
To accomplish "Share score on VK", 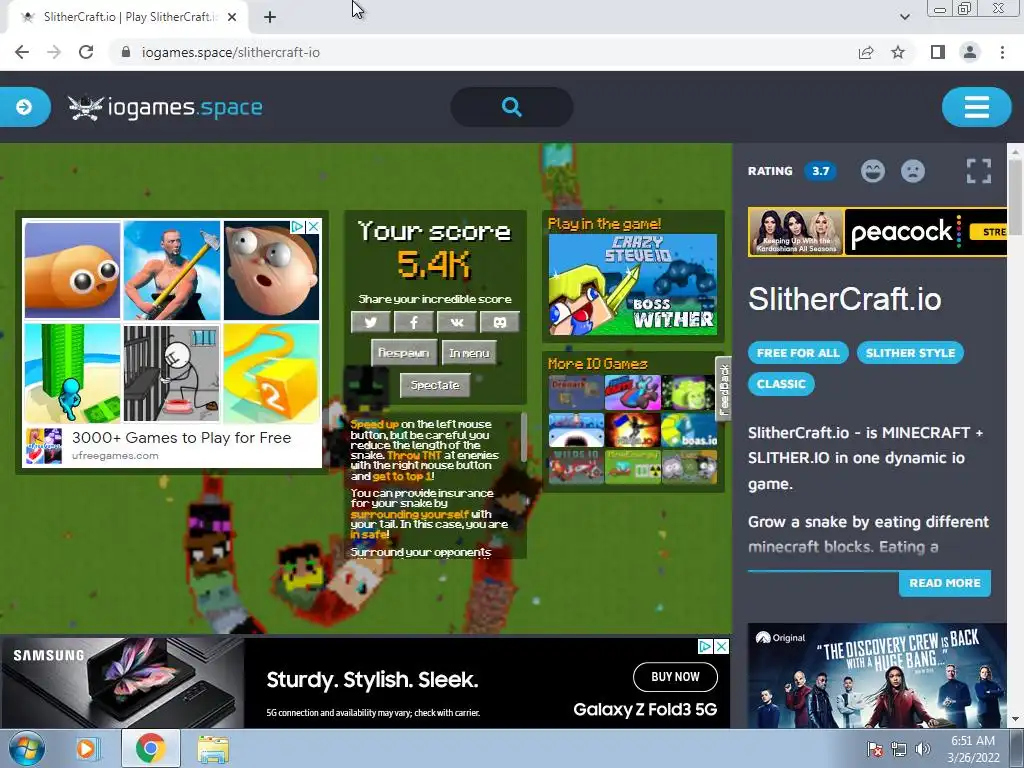I will (x=456, y=322).
